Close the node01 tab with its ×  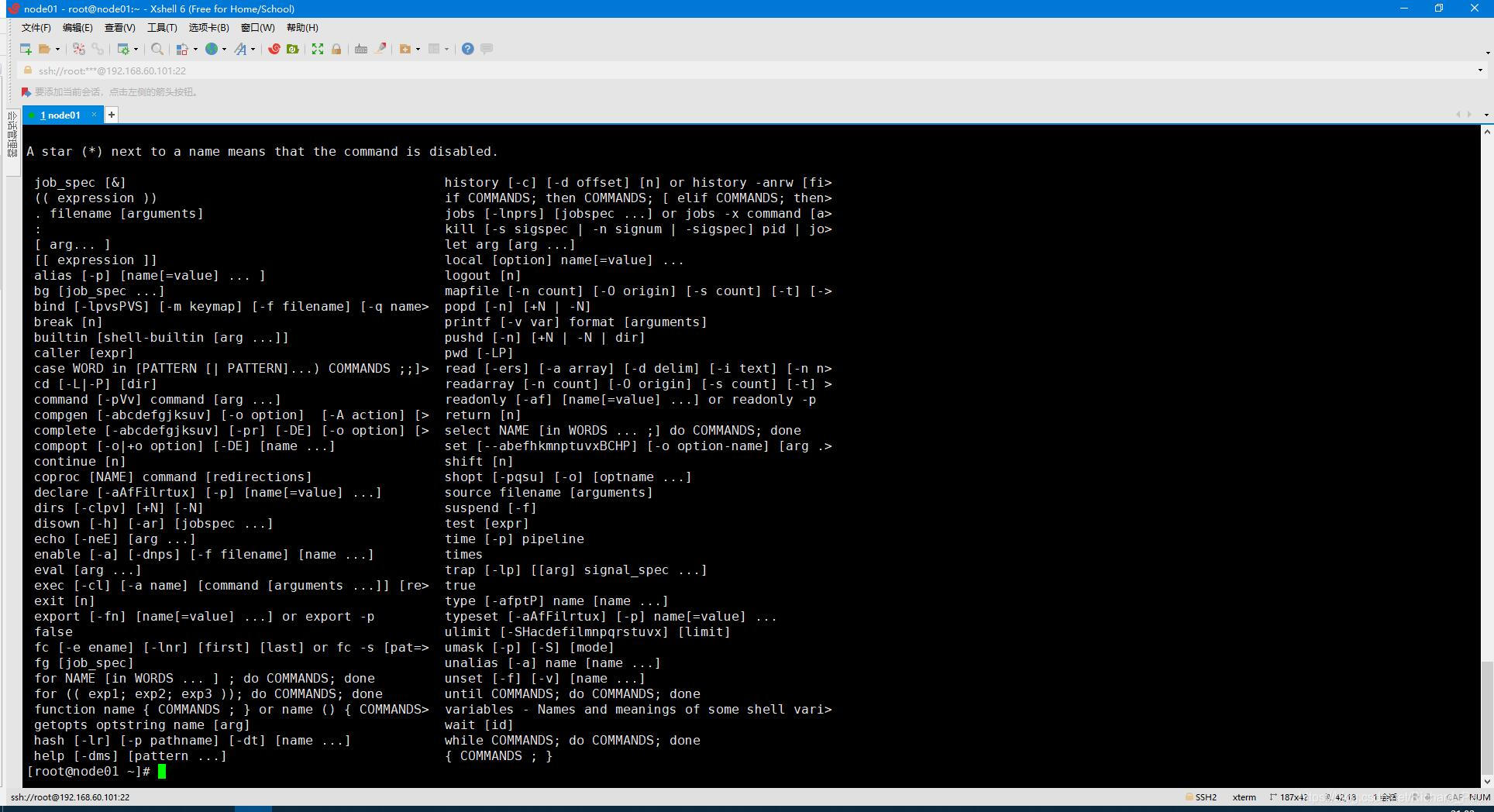click(94, 115)
